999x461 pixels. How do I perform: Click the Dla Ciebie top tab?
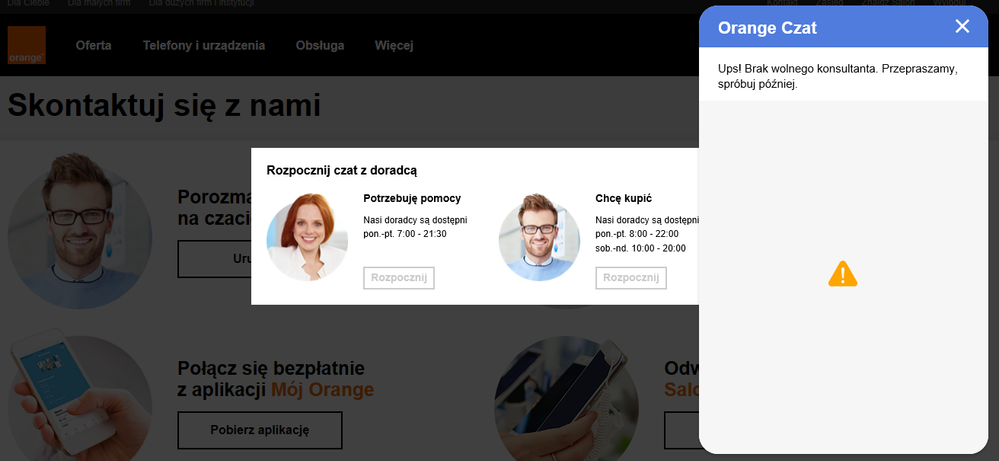click(x=28, y=3)
